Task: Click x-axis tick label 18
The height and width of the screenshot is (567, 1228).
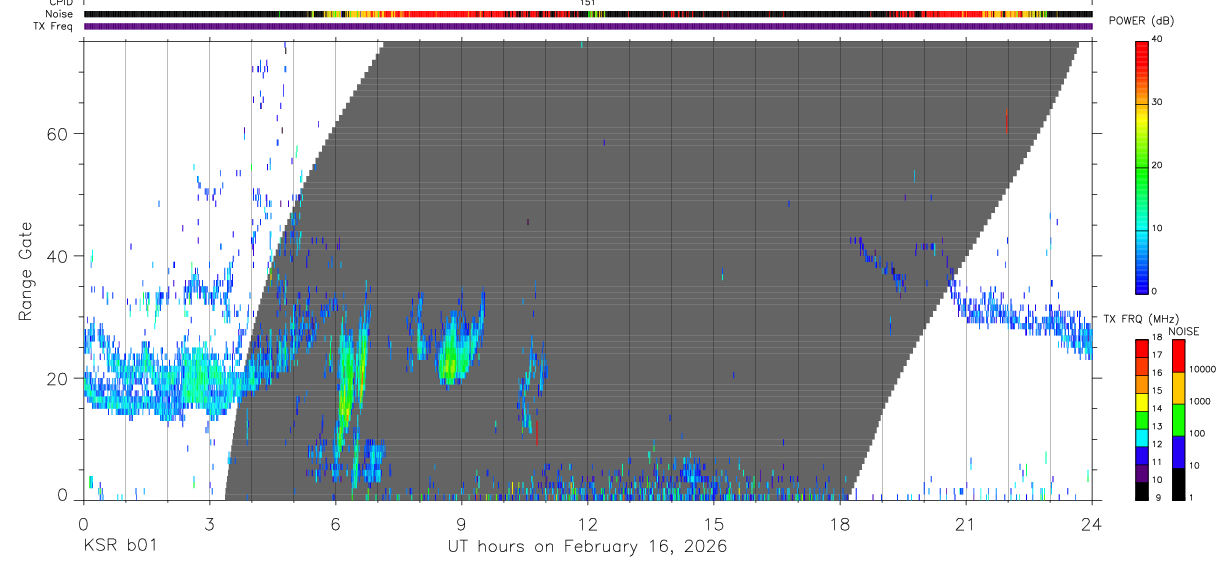Action: 839,523
